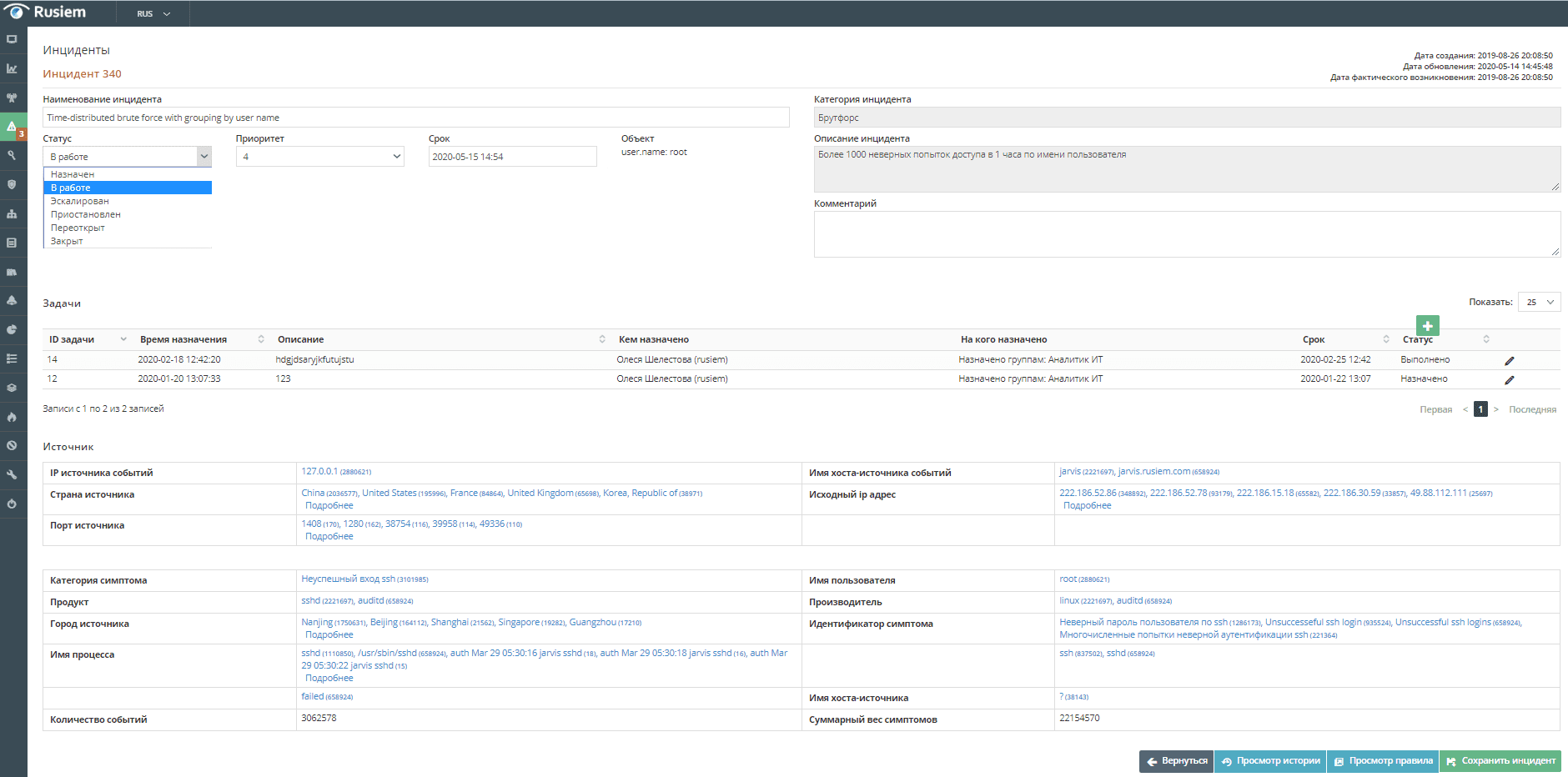Click the flame icon in the sidebar
This screenshot has width=1568, height=777.
pos(12,417)
